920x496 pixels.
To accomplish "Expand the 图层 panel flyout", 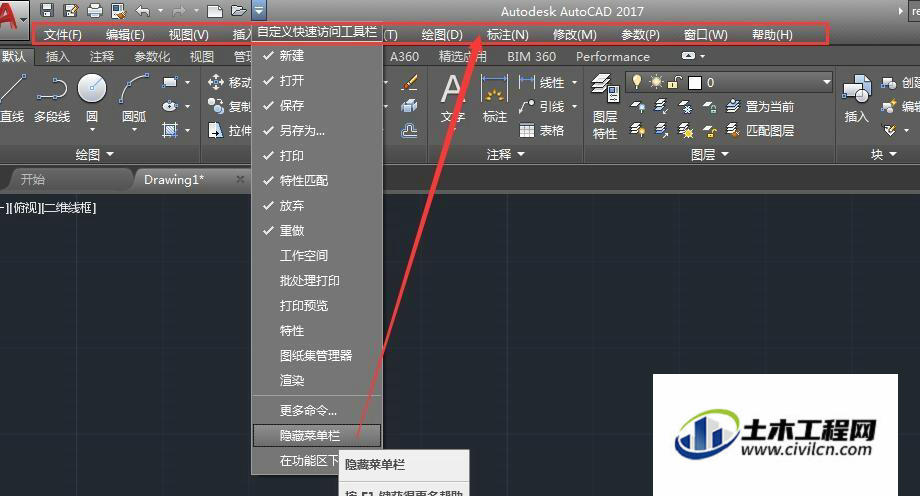I will tap(710, 154).
